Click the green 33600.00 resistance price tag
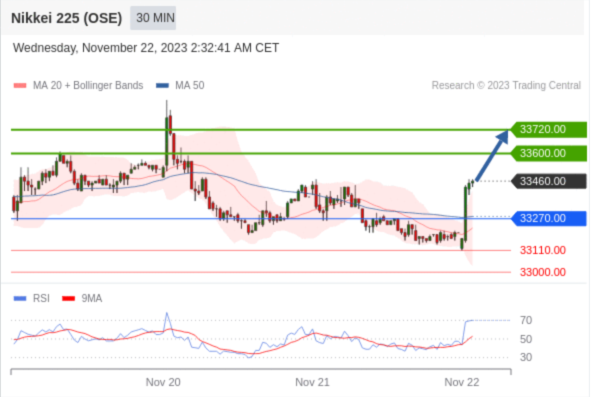Viewport: 591px width, 397px height. click(549, 153)
